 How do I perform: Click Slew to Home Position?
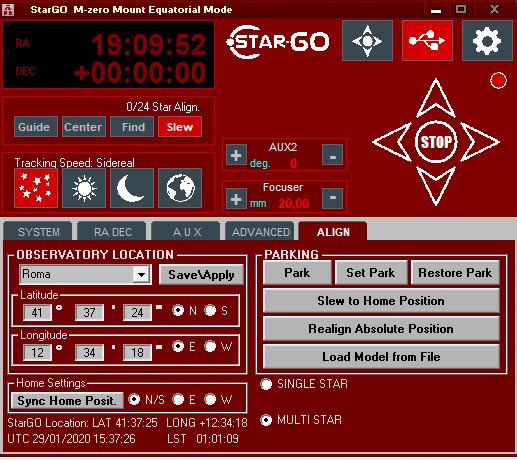coord(381,301)
